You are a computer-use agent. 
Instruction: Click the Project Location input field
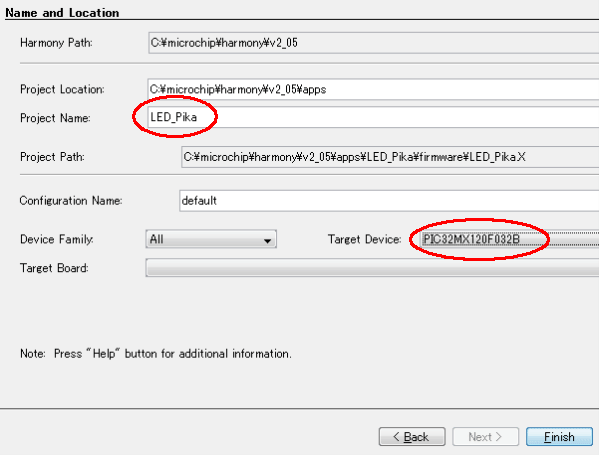(x=372, y=89)
